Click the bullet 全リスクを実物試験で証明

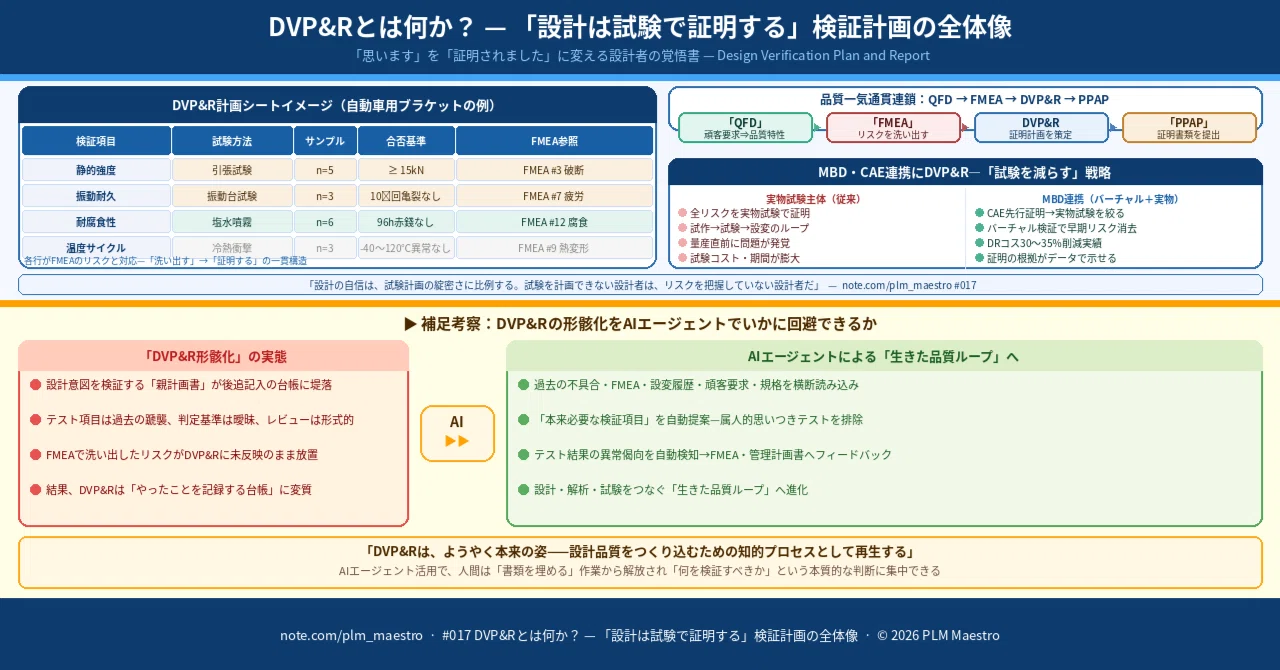[x=743, y=213]
